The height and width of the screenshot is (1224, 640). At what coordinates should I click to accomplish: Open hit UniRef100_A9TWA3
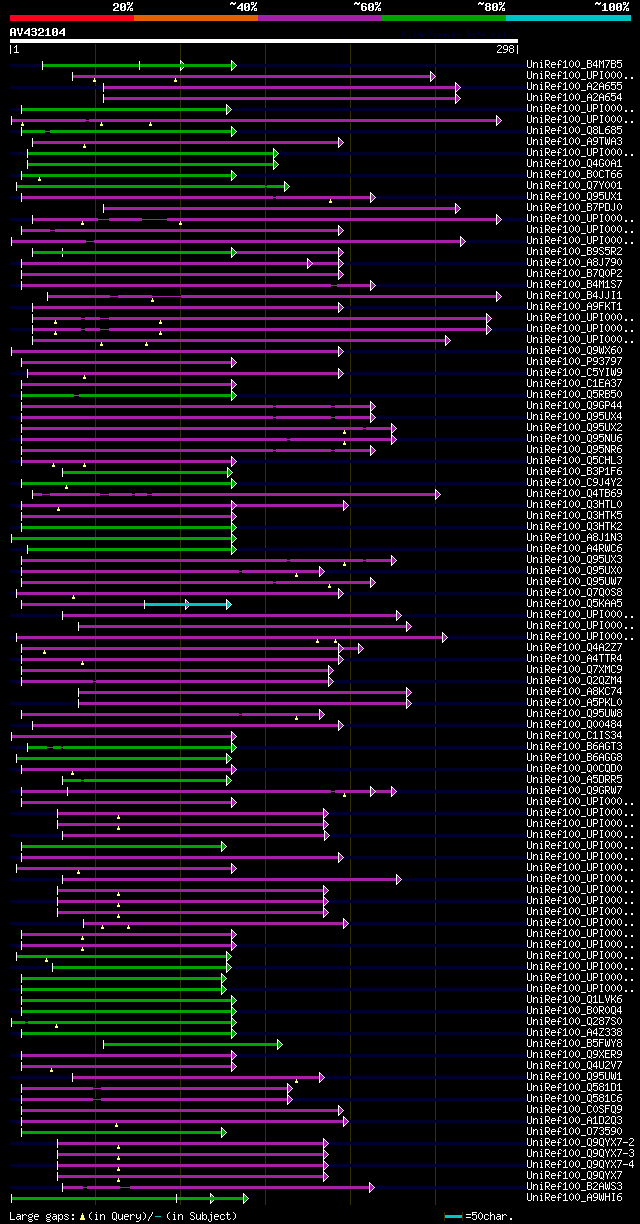(x=574, y=142)
